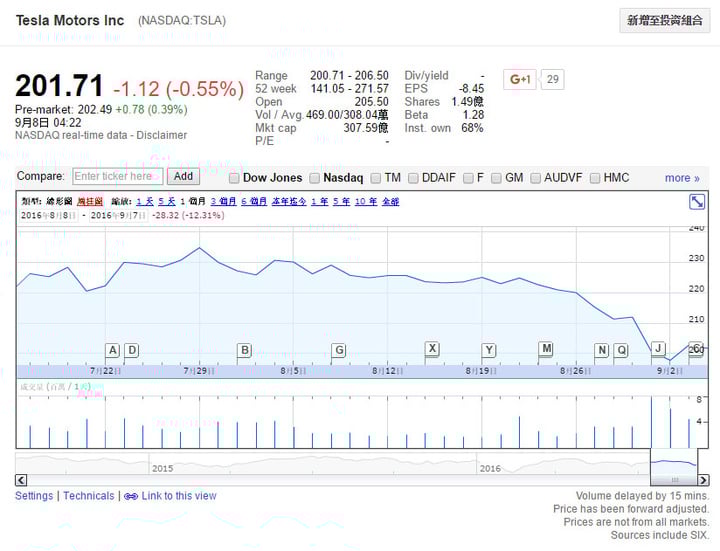This screenshot has width=720, height=551.
Task: Grab the timeline range slider handle
Action: coord(675,480)
